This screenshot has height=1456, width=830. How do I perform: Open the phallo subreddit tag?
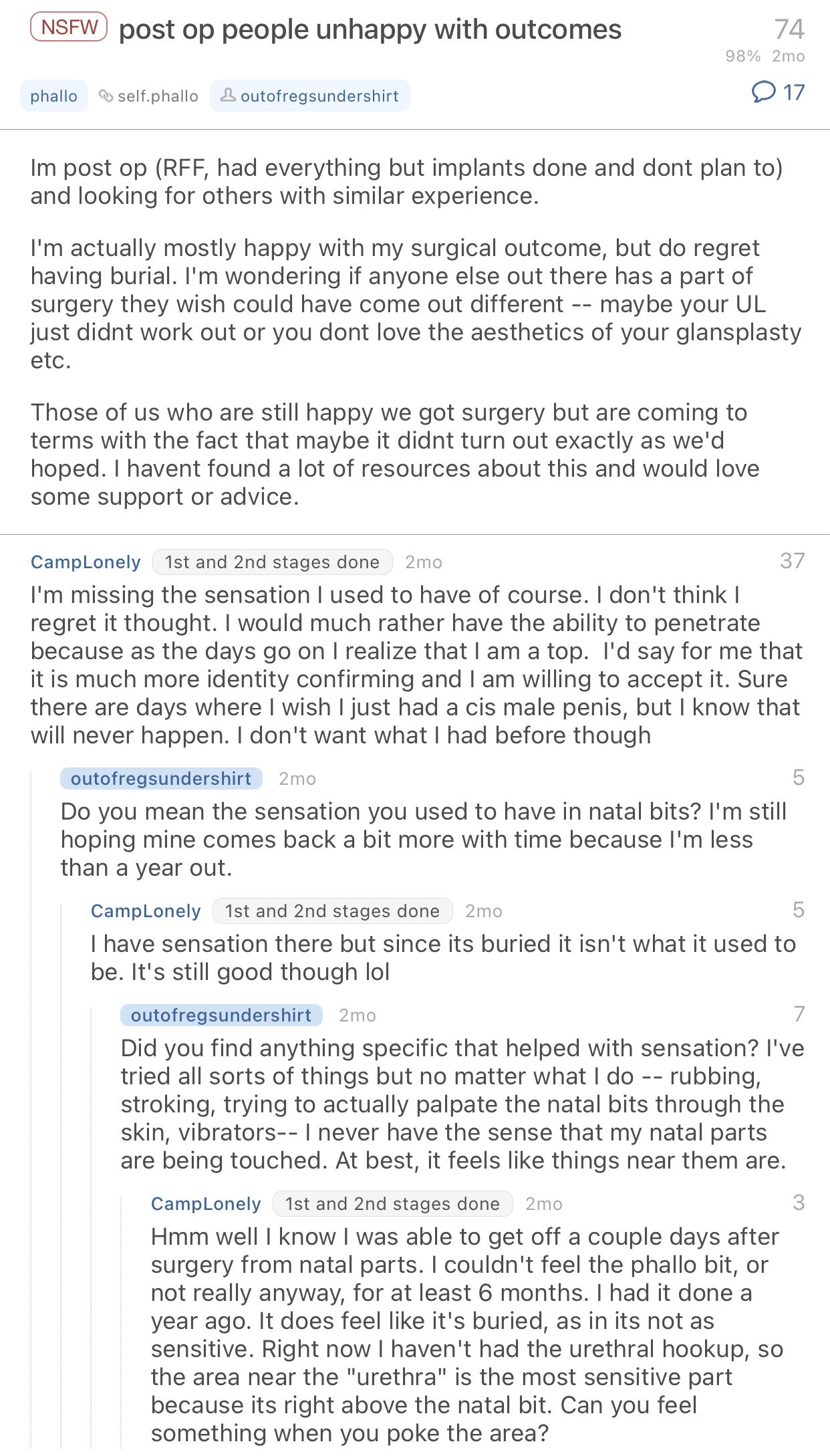coord(53,96)
